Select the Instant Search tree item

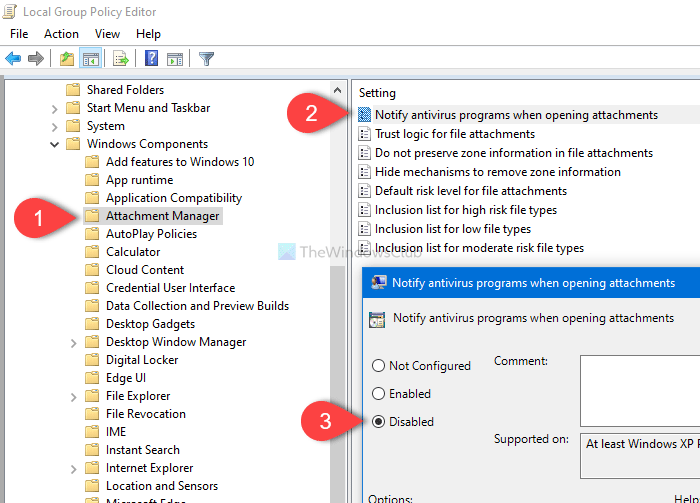[142, 449]
